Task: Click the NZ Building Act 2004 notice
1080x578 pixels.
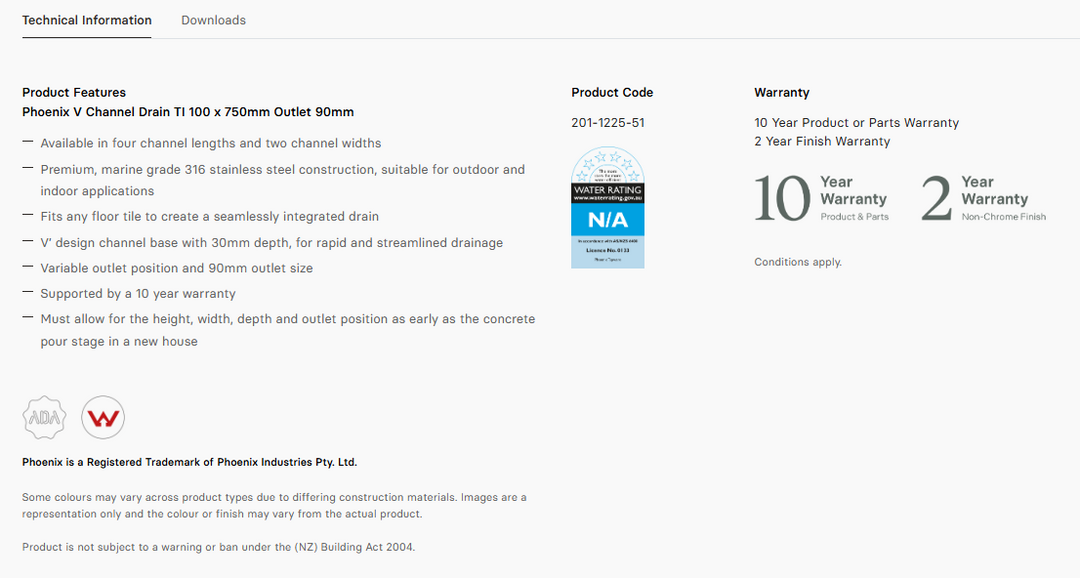Action: (x=218, y=547)
